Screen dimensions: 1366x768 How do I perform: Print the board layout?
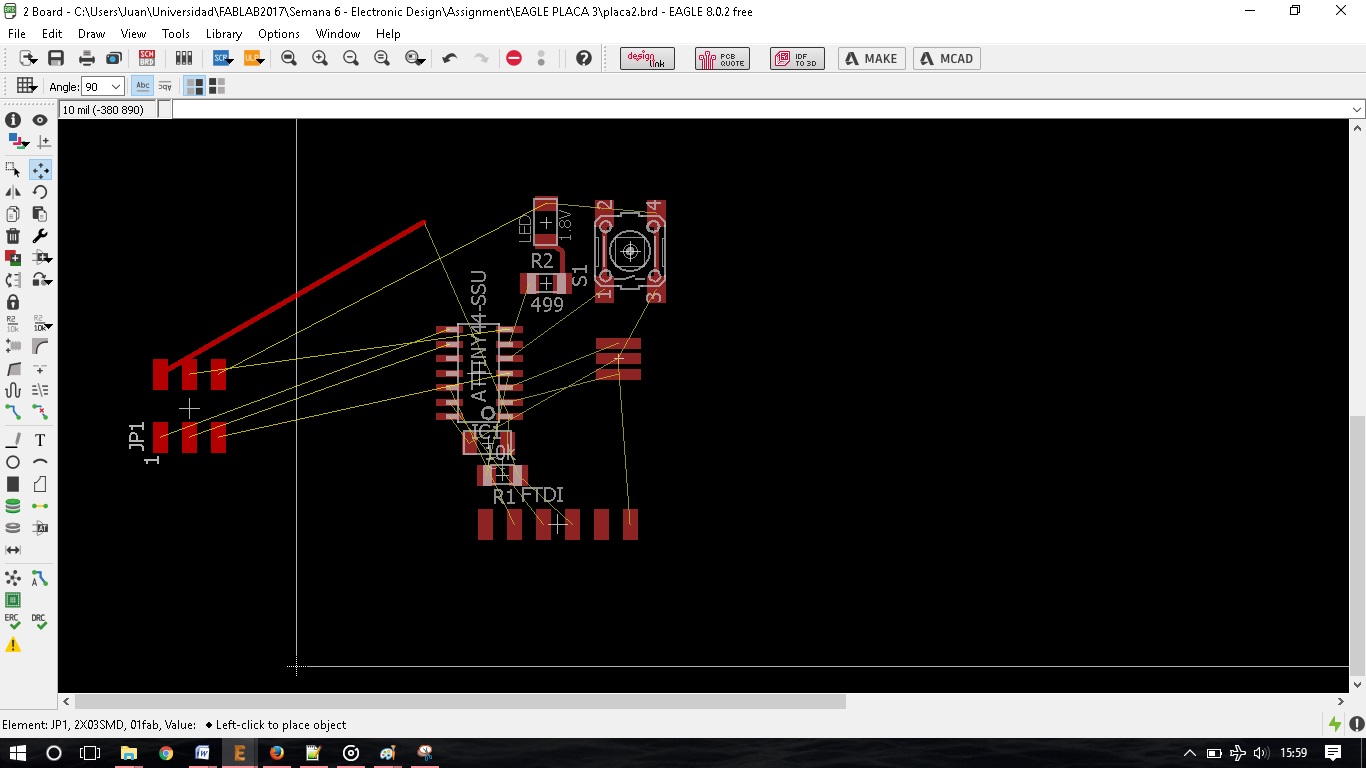coord(87,58)
